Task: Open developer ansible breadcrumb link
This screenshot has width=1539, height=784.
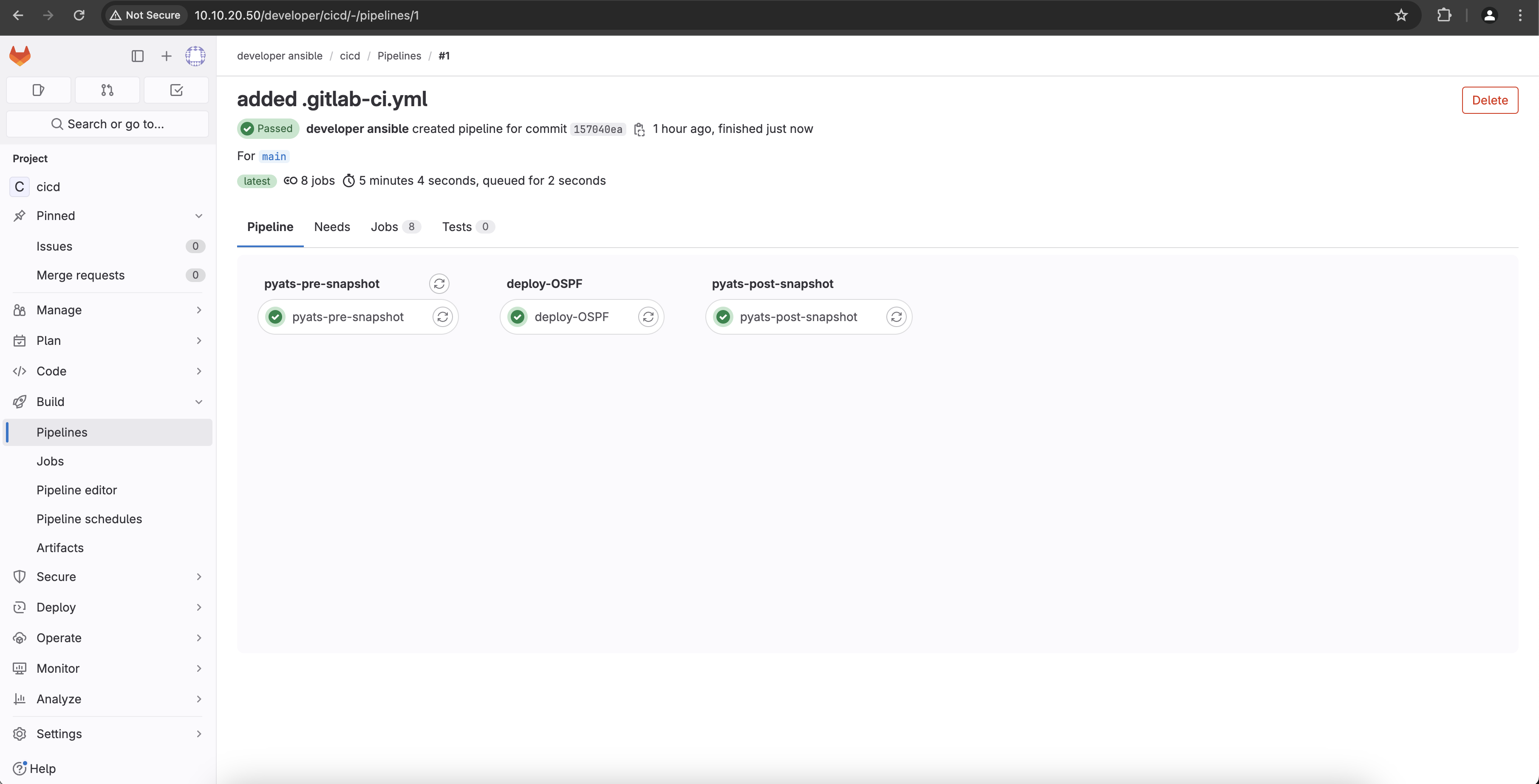Action: click(280, 56)
